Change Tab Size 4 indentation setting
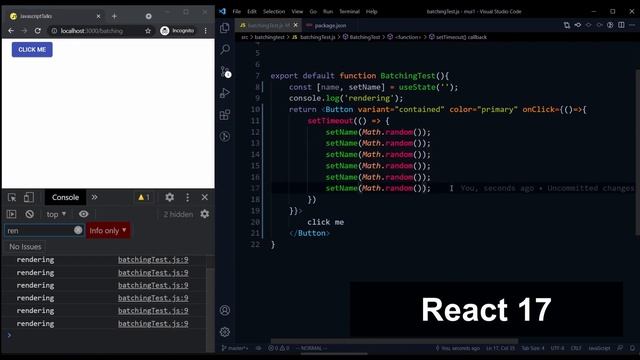Viewport: 640px width, 360px height. (533, 348)
